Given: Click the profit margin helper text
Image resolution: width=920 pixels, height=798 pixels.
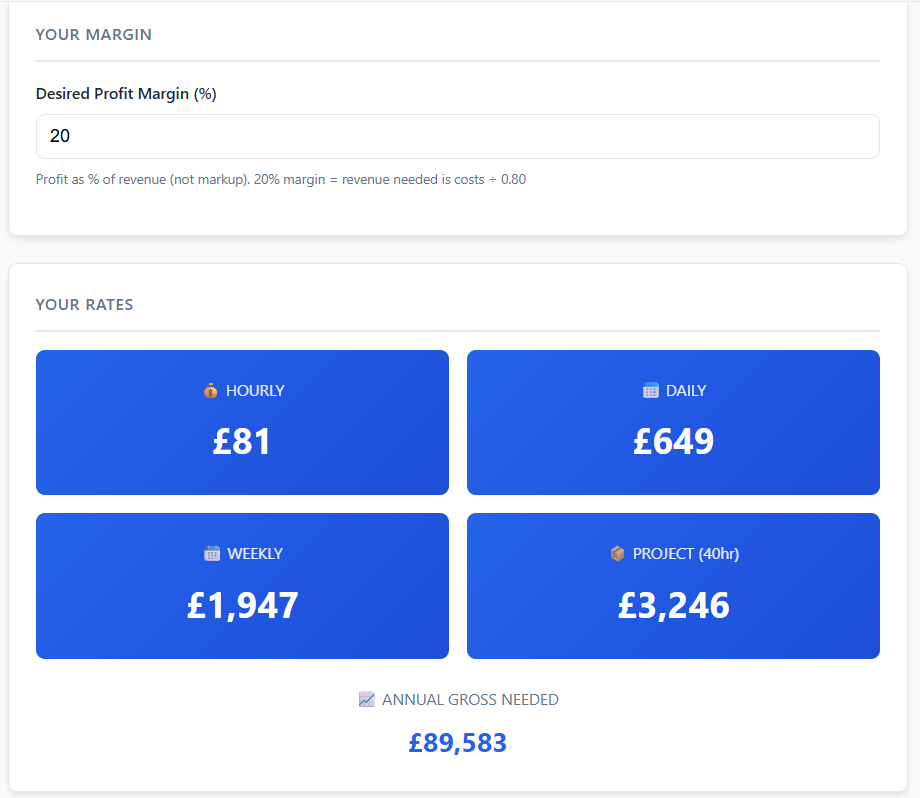Looking at the screenshot, I should coord(281,180).
